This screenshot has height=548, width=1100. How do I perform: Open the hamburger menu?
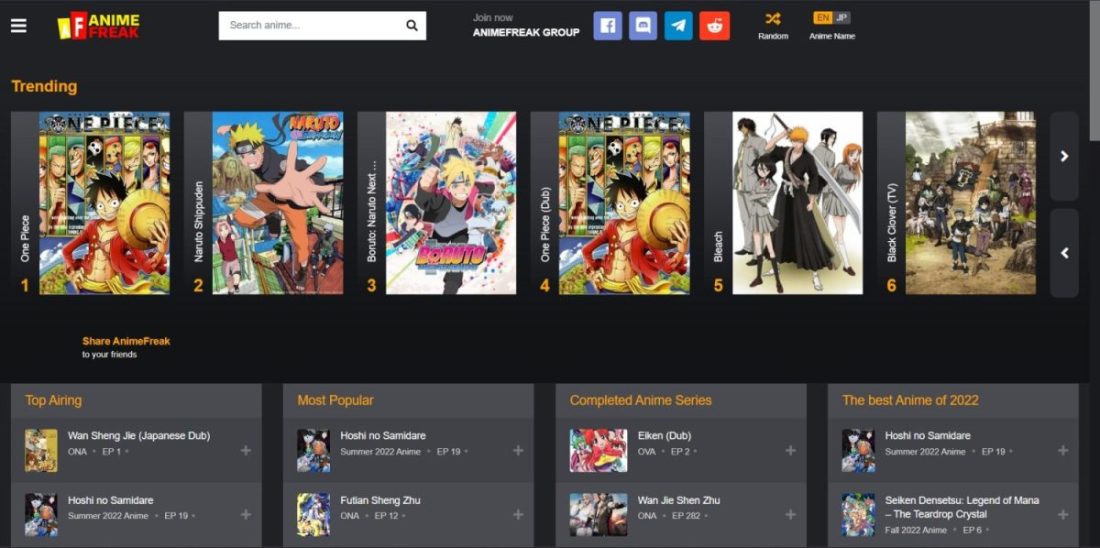pyautogui.click(x=18, y=26)
